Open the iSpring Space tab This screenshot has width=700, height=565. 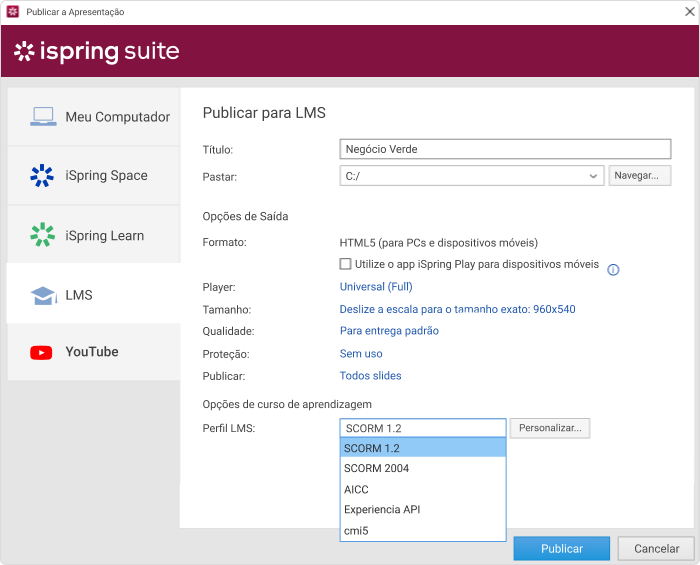[x=94, y=175]
